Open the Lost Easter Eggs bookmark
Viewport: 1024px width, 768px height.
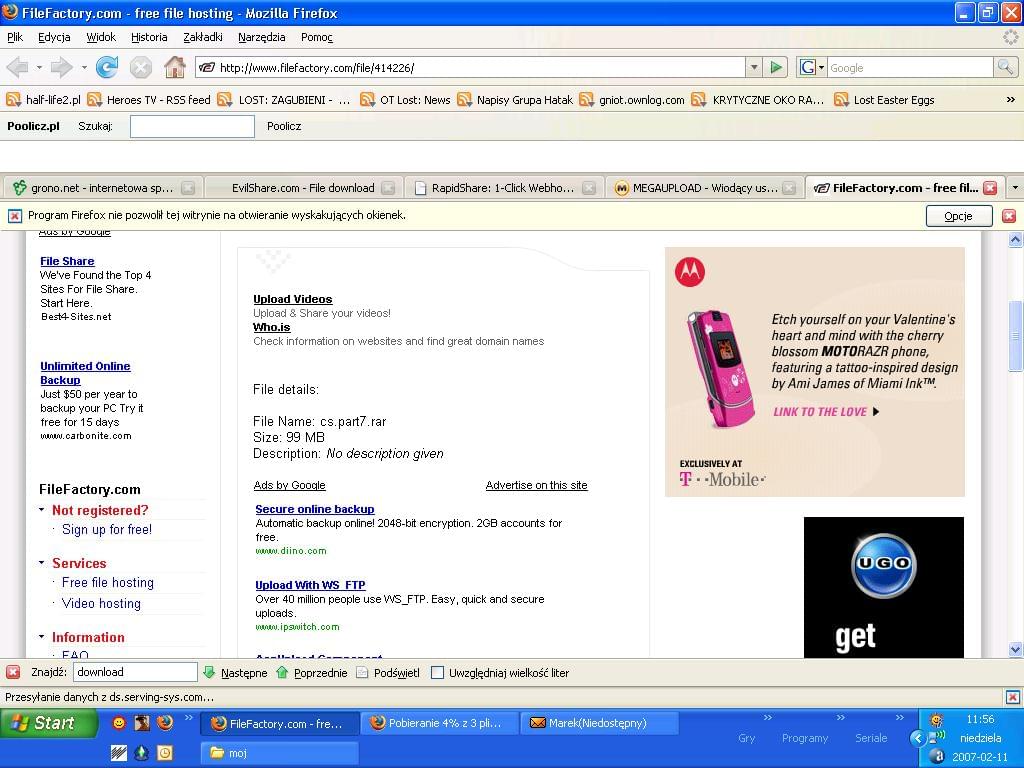pos(885,100)
